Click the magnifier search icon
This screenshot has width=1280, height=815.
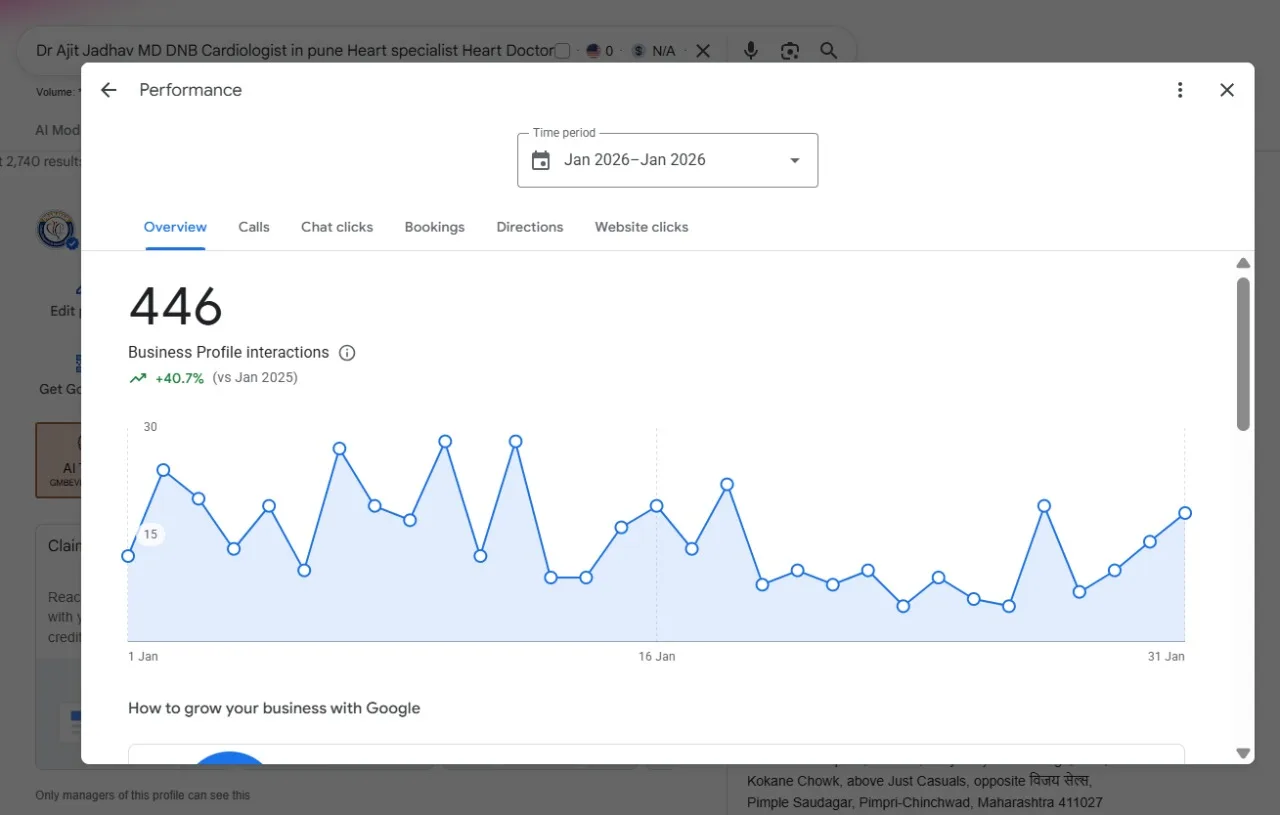point(828,50)
